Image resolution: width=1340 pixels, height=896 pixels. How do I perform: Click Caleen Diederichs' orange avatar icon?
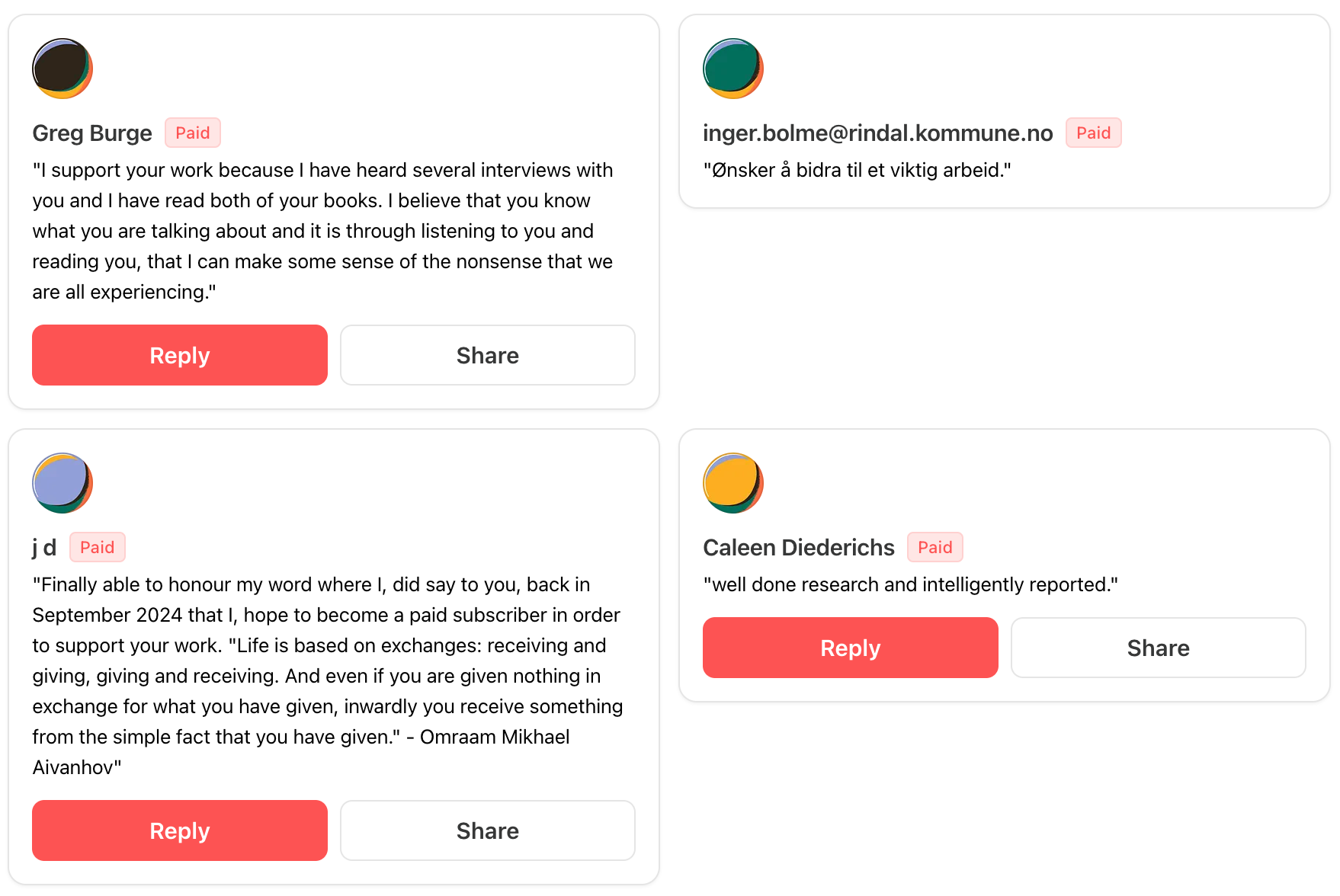(x=733, y=483)
